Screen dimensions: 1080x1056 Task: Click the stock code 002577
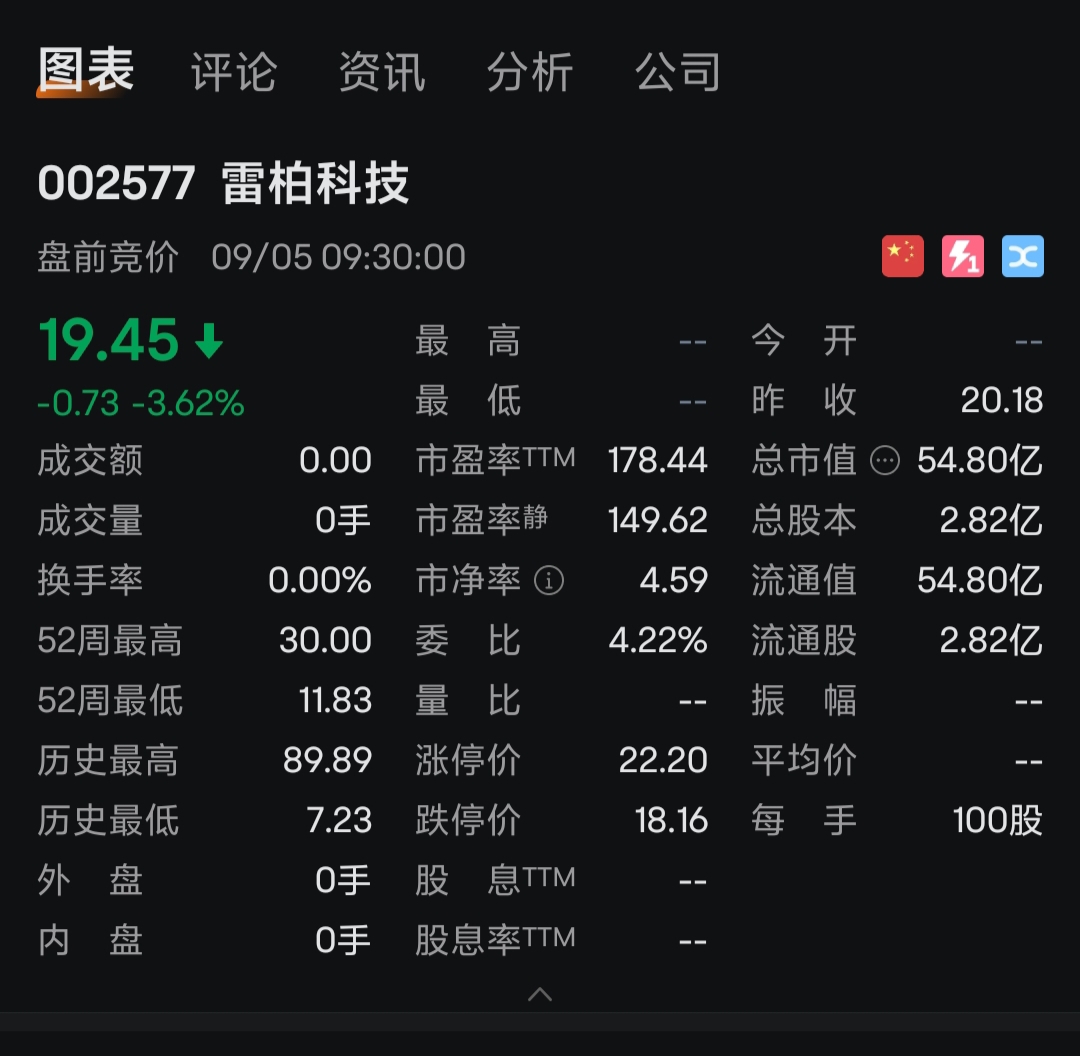pos(116,183)
